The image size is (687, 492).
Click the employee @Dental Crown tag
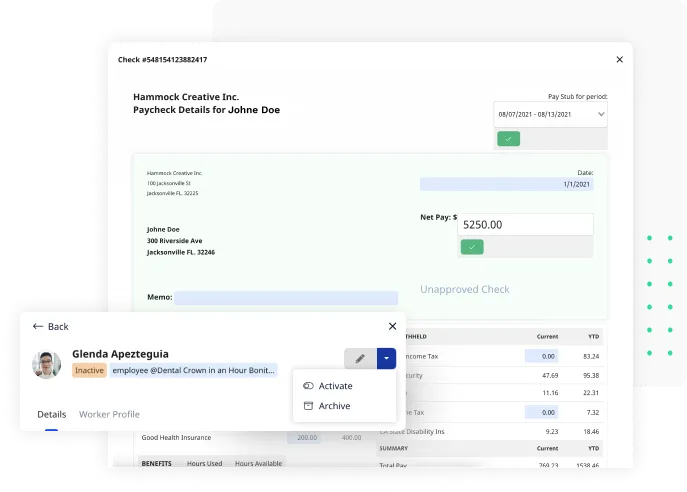[193, 370]
